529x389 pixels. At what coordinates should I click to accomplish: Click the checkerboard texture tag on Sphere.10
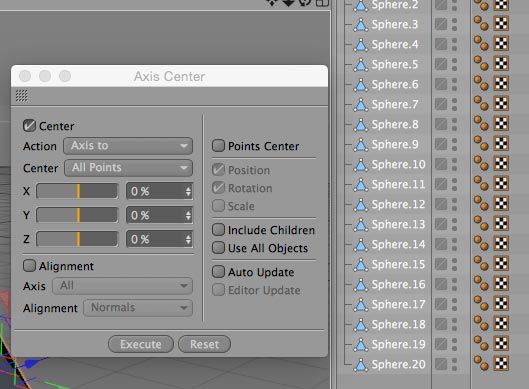(x=501, y=164)
